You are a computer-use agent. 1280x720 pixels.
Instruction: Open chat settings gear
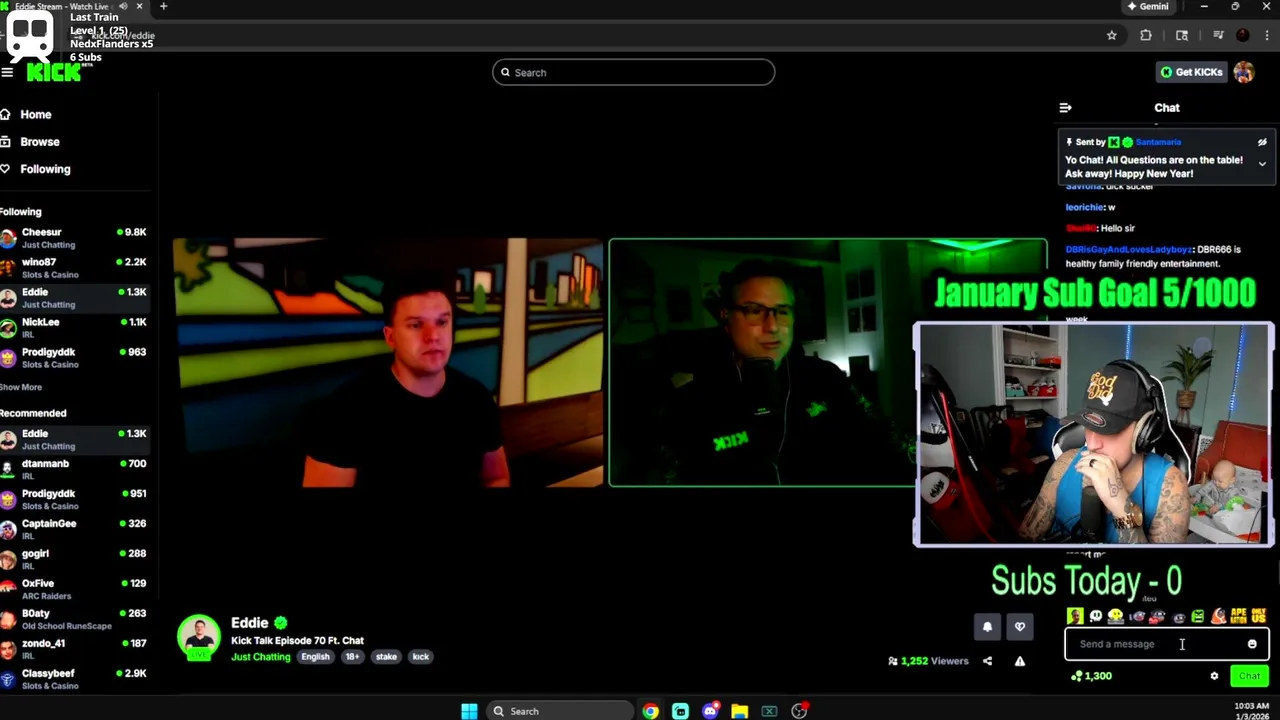point(1214,676)
